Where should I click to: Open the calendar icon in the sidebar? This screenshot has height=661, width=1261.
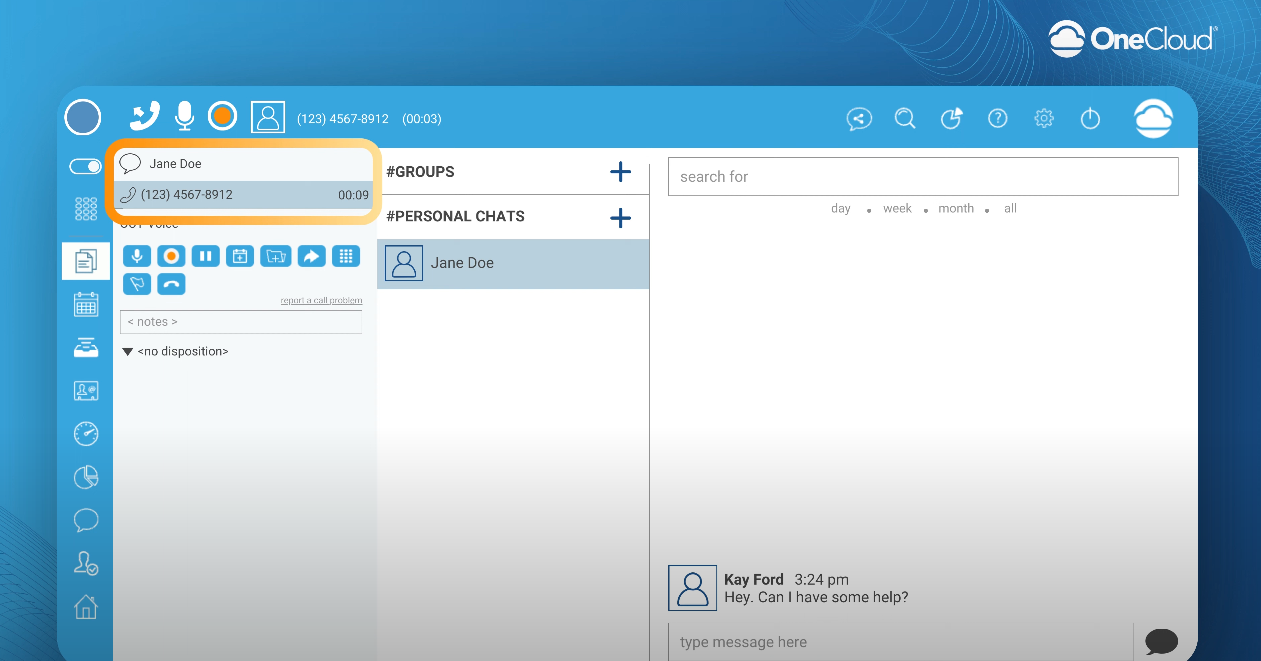tap(86, 304)
